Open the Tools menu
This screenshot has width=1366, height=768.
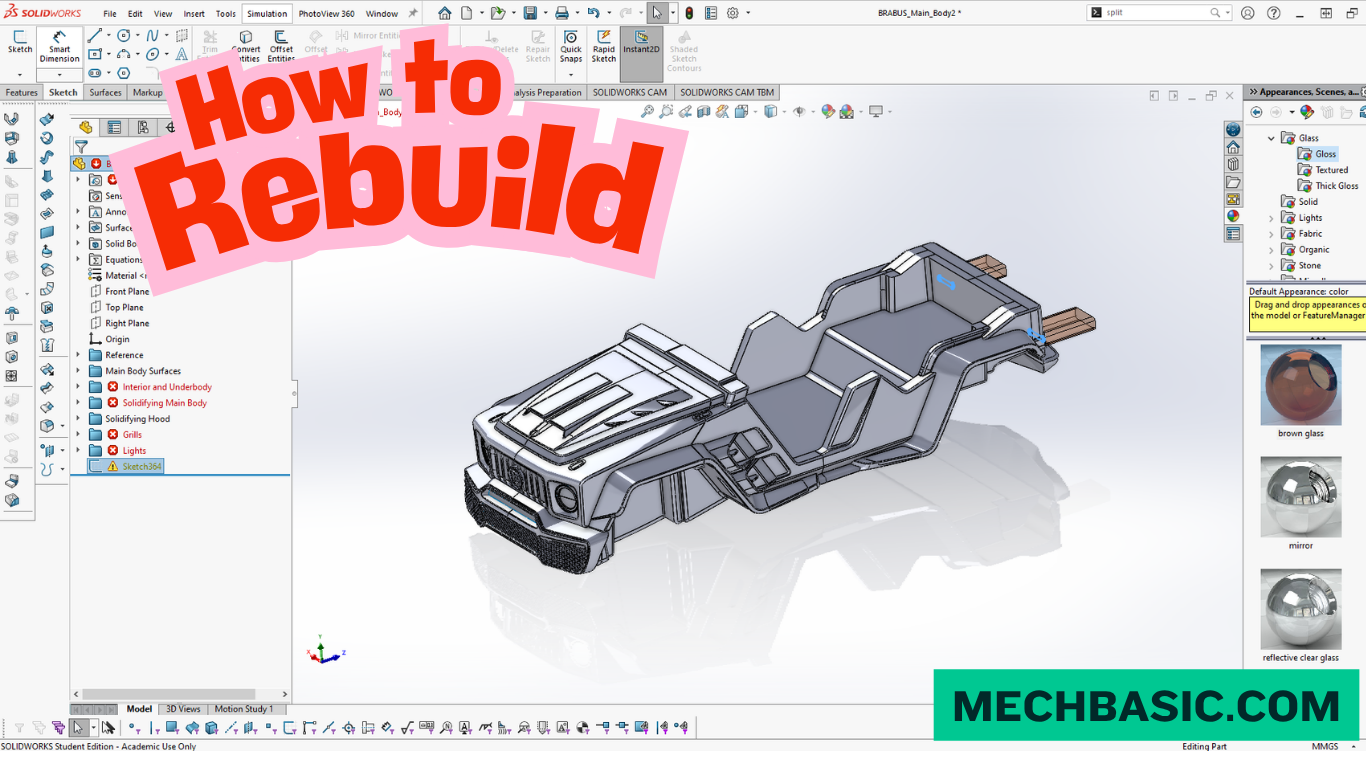click(226, 14)
